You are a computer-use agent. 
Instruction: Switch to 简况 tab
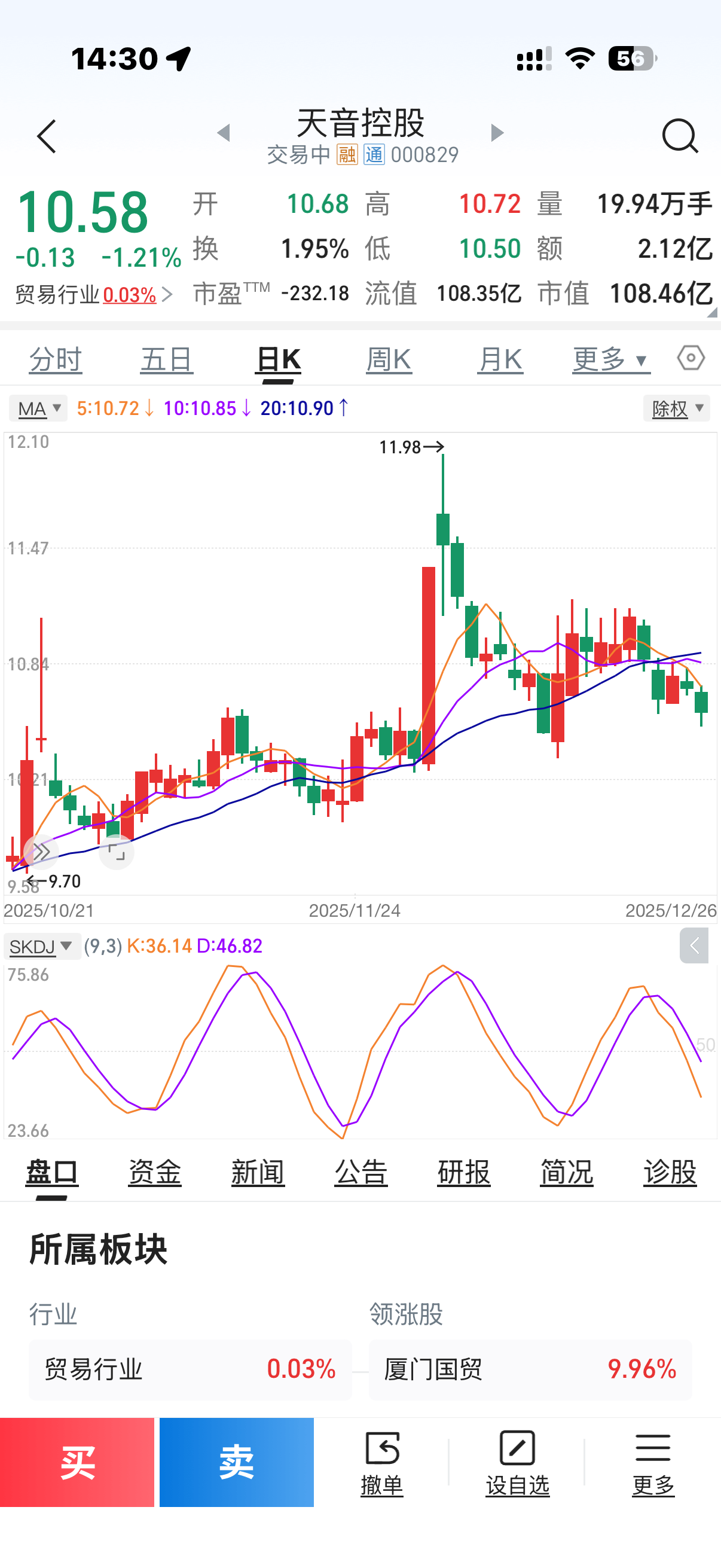coord(566,1172)
